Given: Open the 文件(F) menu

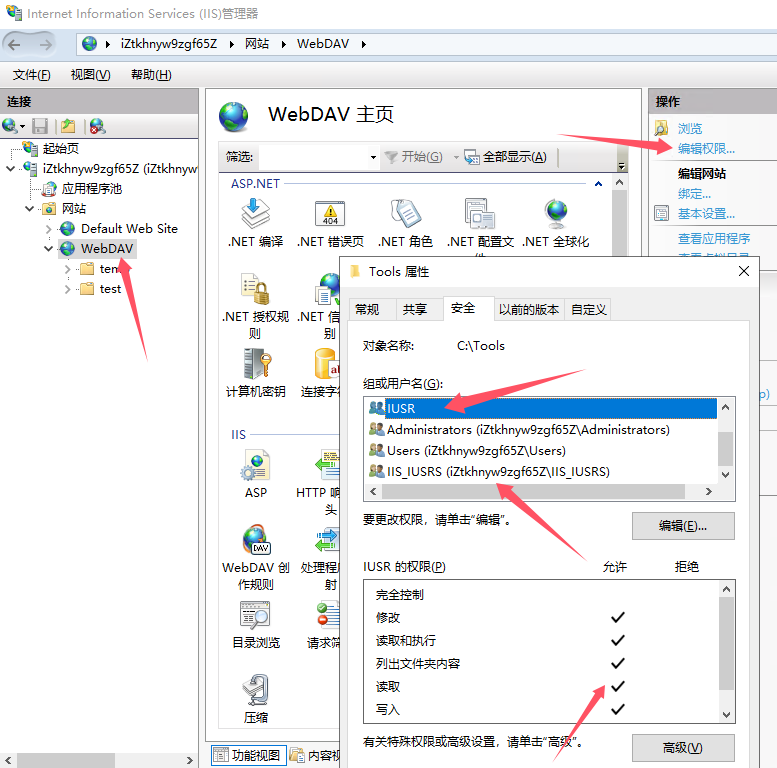Looking at the screenshot, I should 32,75.
